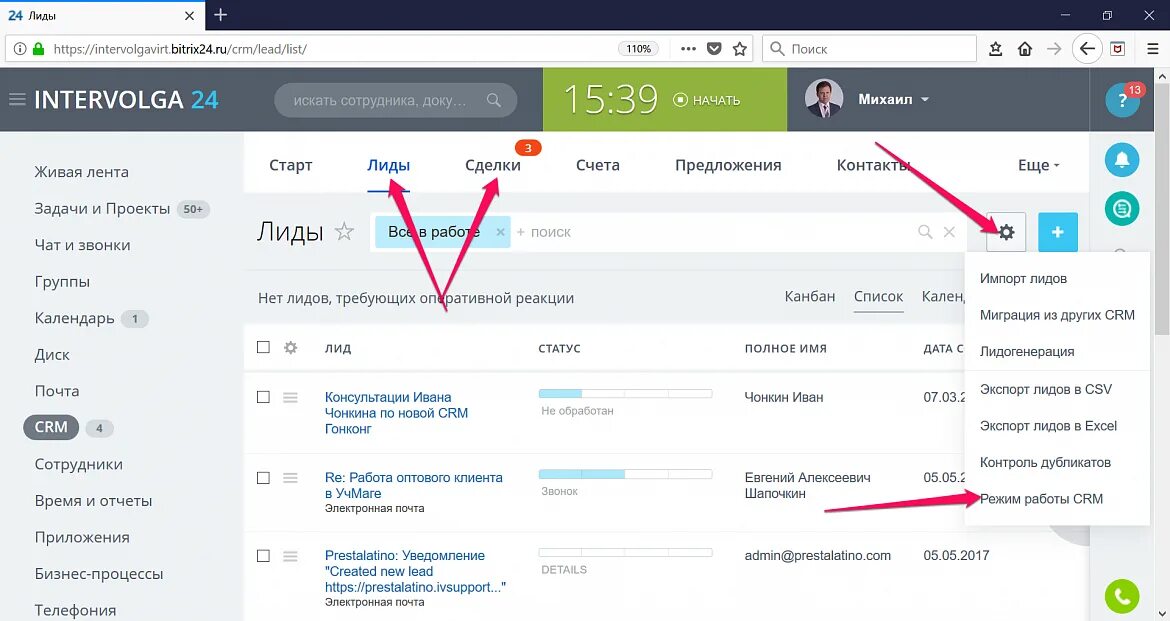Switch to Список view
1170x621 pixels.
click(x=878, y=296)
